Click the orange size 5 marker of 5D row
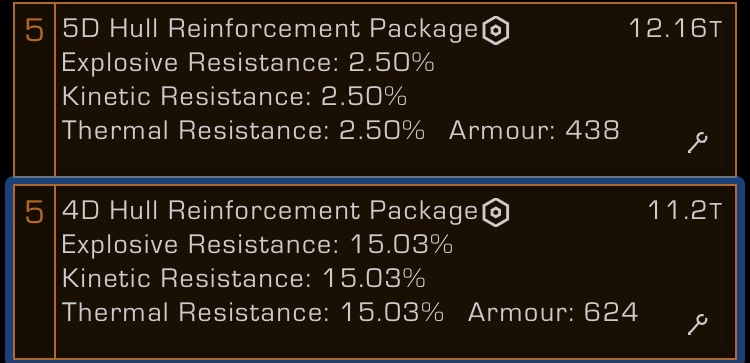 click(34, 30)
